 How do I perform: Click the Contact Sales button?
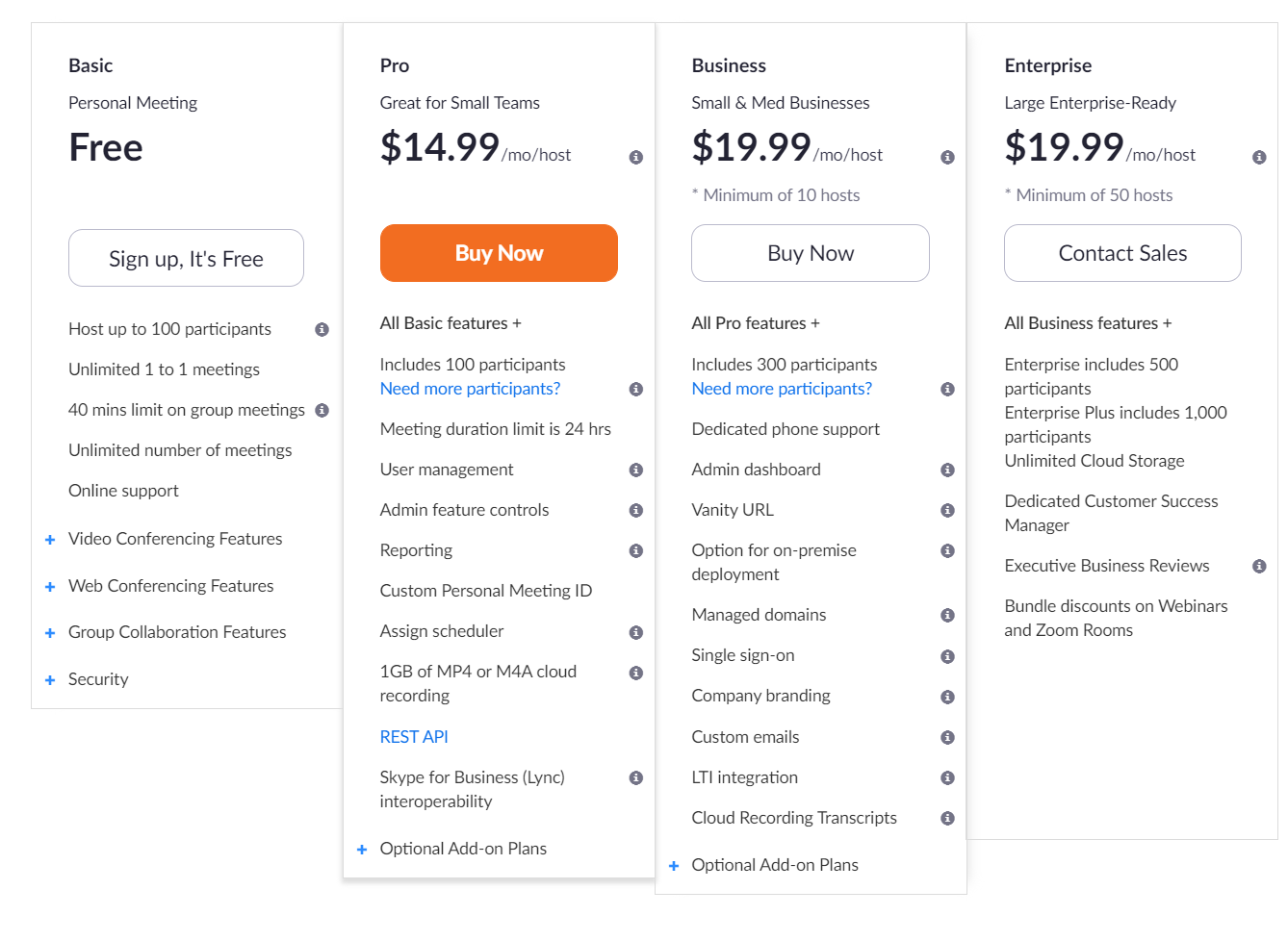point(1122,253)
